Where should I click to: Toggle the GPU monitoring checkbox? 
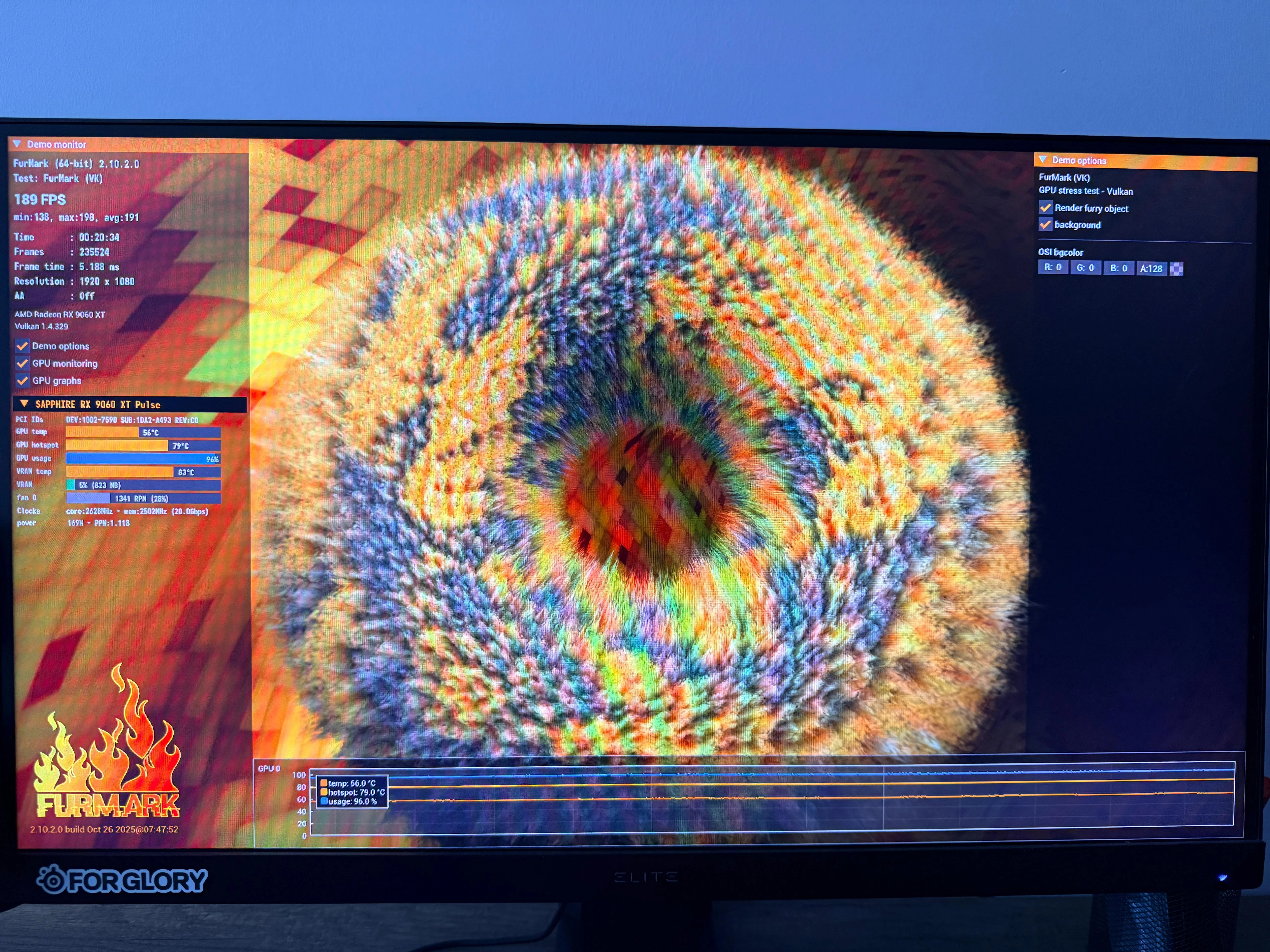(x=22, y=363)
